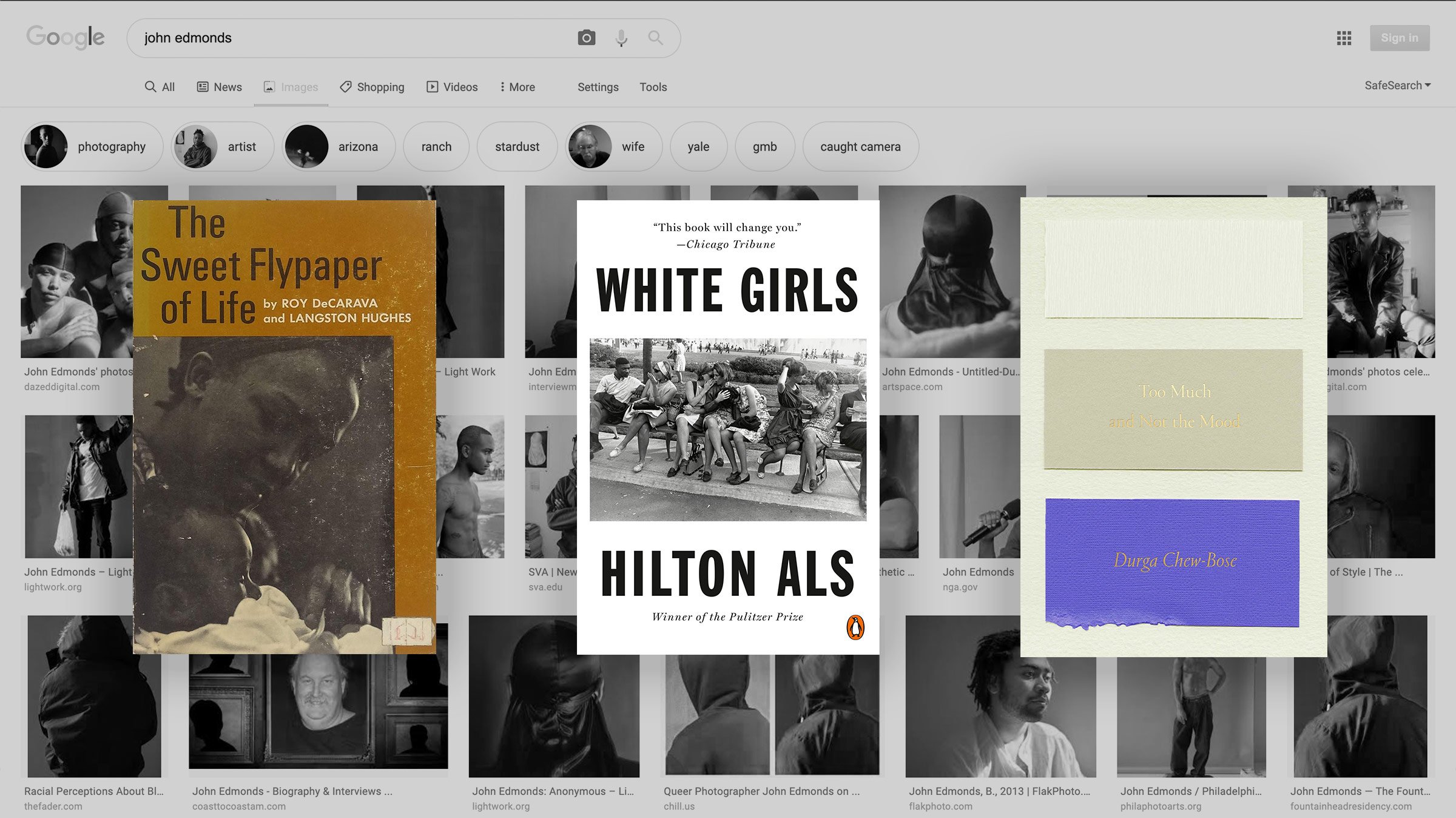Click the magnifier search button
The width and height of the screenshot is (1456, 818).
click(655, 38)
